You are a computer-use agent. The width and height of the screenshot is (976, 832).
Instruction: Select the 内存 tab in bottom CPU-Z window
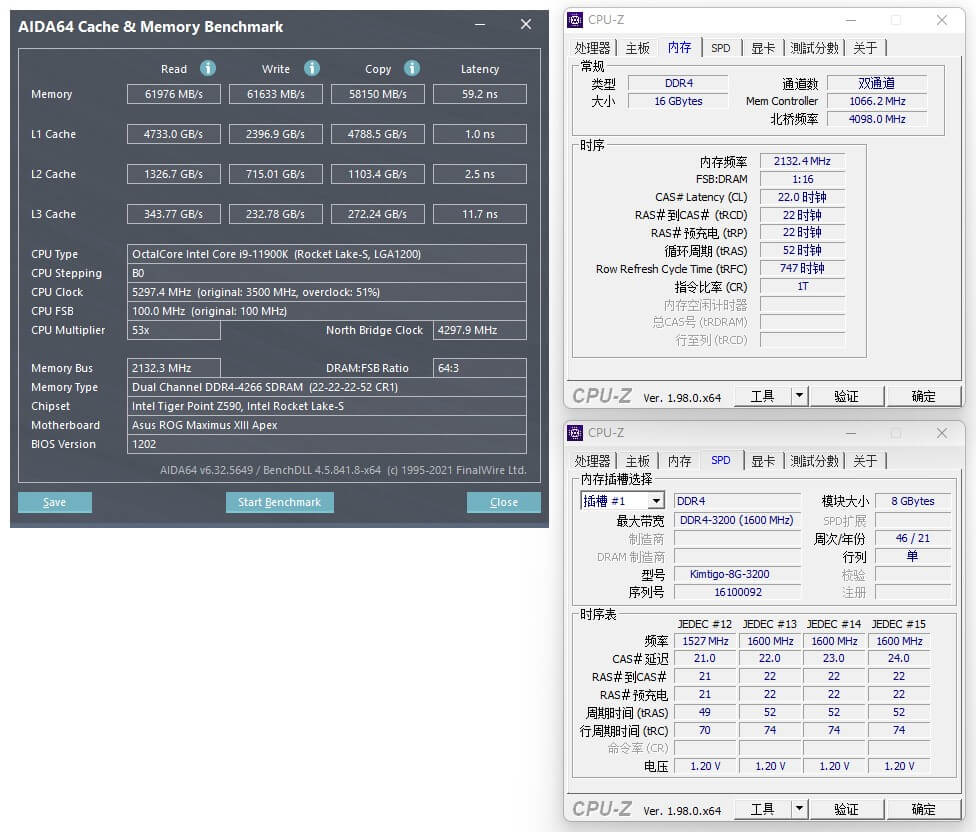click(x=679, y=461)
